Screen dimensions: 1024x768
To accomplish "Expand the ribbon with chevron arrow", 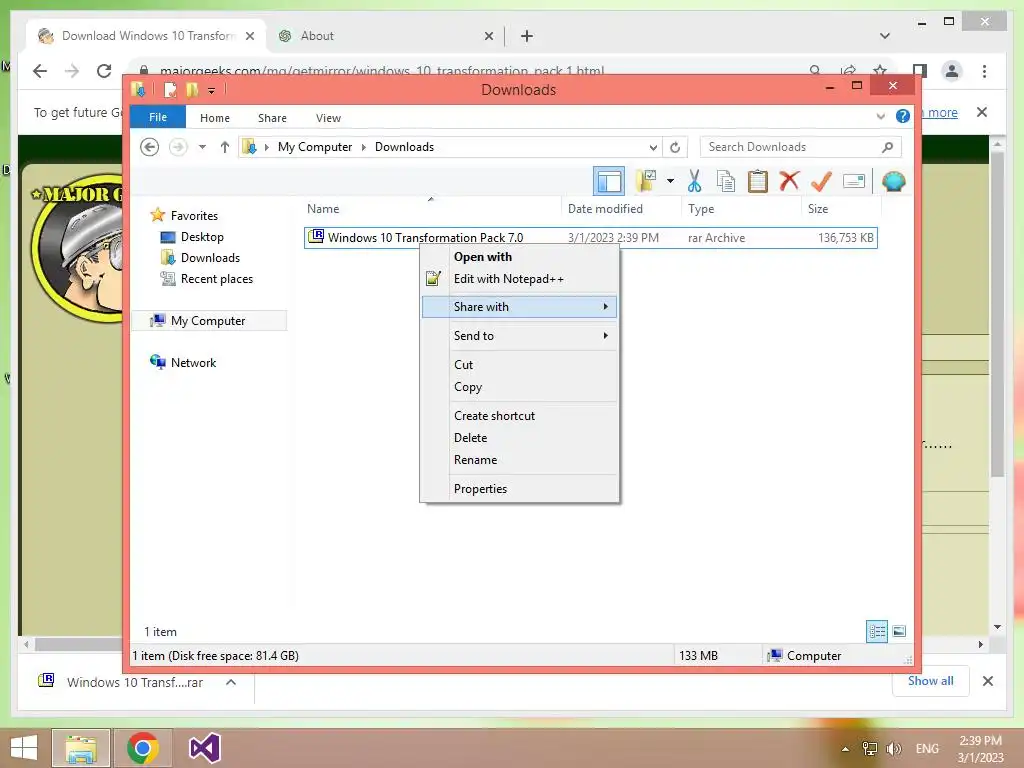I will click(880, 117).
